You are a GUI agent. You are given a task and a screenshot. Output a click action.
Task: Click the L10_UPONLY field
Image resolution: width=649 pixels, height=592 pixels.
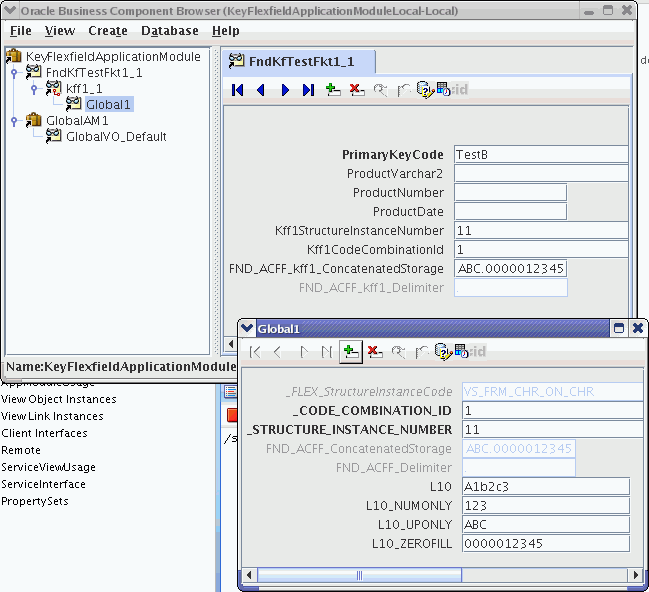pyautogui.click(x=546, y=525)
